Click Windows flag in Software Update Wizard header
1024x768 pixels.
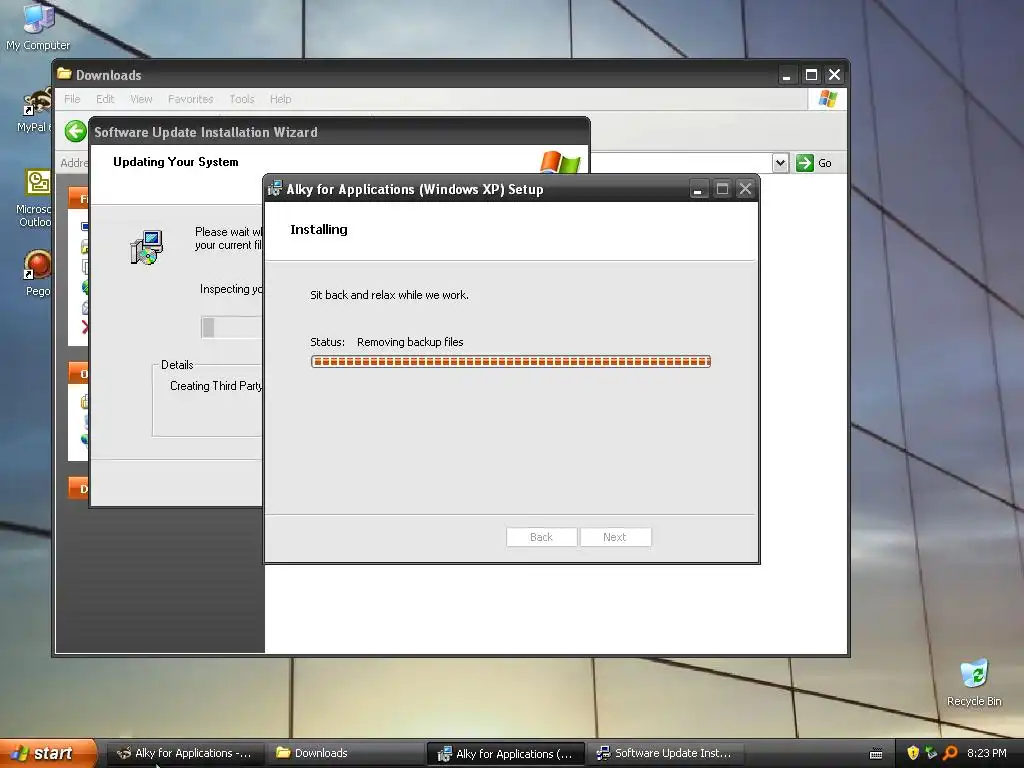coord(560,161)
